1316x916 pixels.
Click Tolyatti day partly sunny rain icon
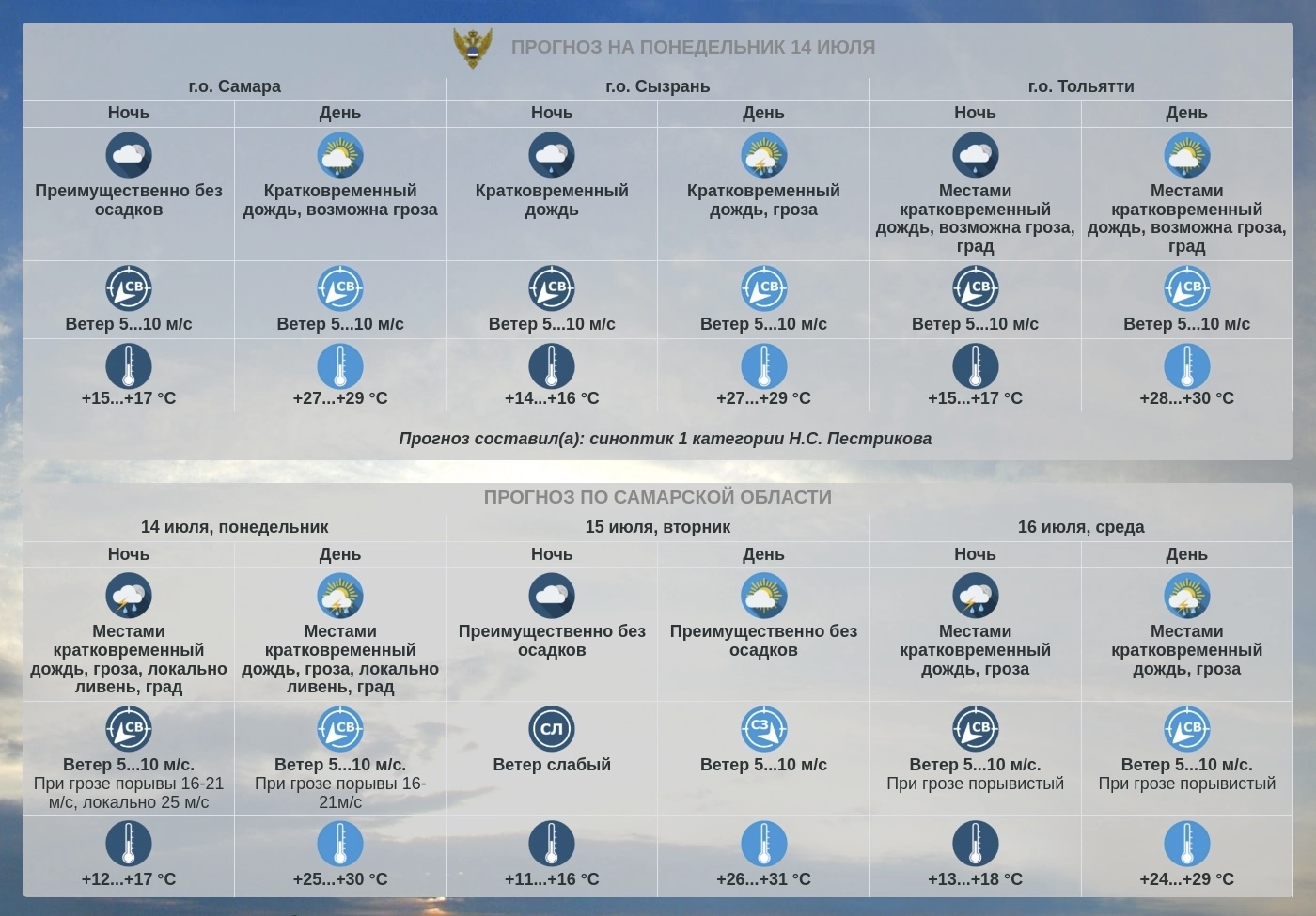point(1186,156)
